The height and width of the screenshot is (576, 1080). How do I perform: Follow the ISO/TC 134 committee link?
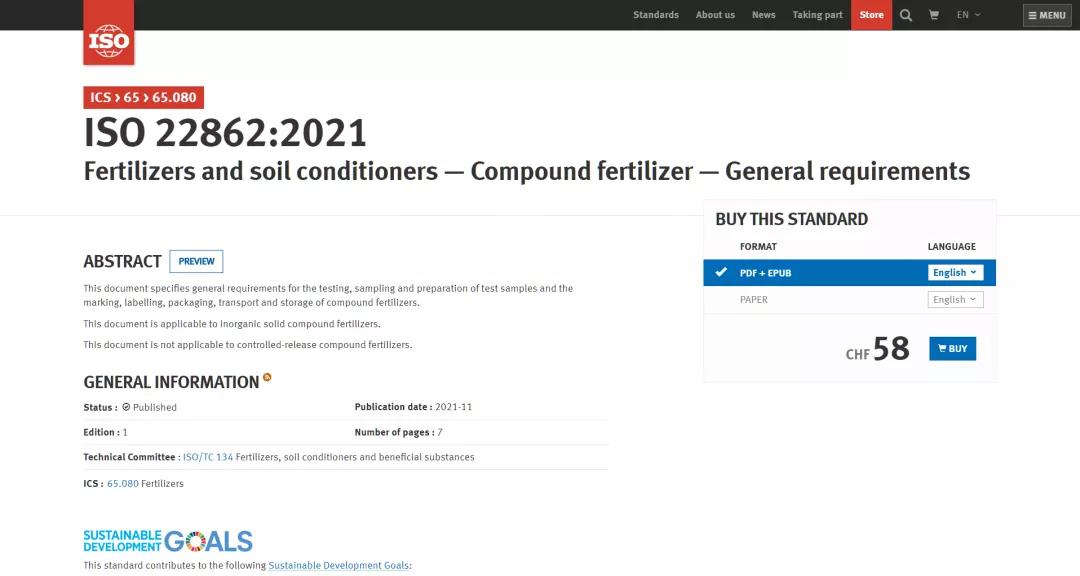pyautogui.click(x=208, y=457)
